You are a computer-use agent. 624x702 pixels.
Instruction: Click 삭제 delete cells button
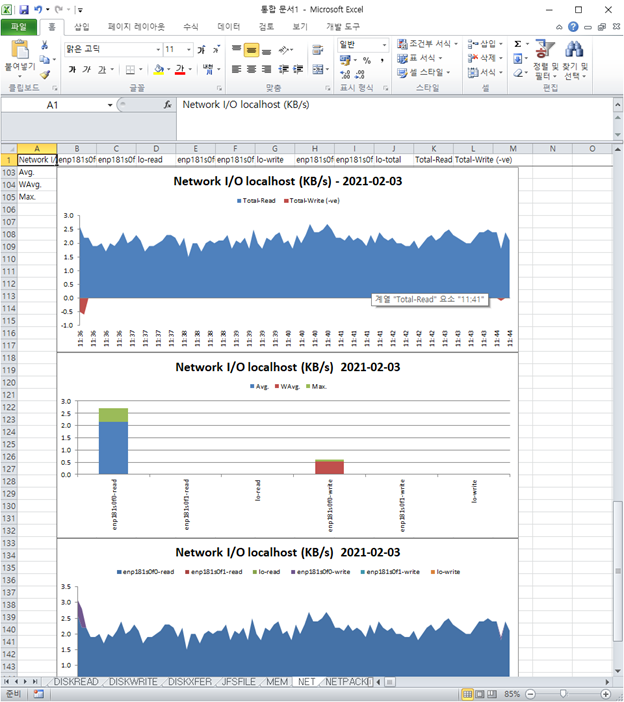click(x=486, y=58)
